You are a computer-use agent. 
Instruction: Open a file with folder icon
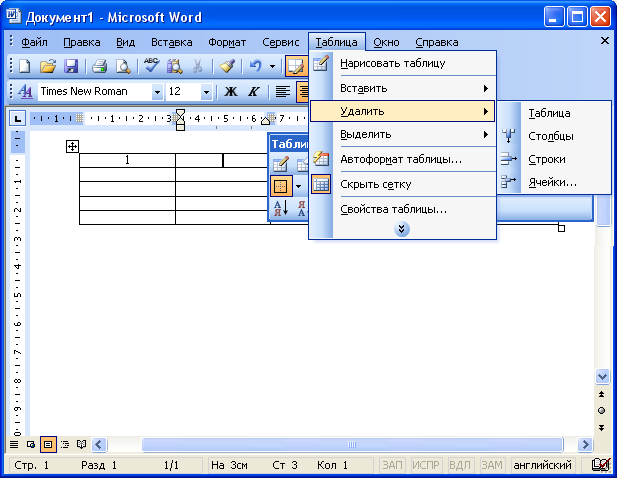point(48,66)
